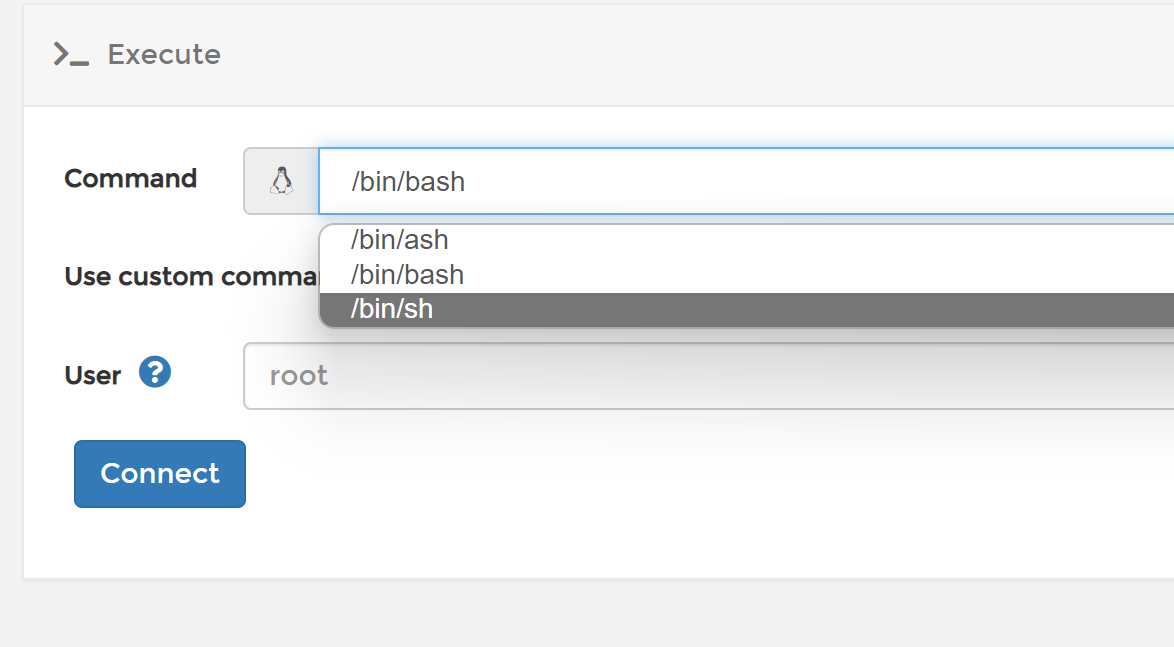
Task: Click the User label text
Action: tap(93, 375)
